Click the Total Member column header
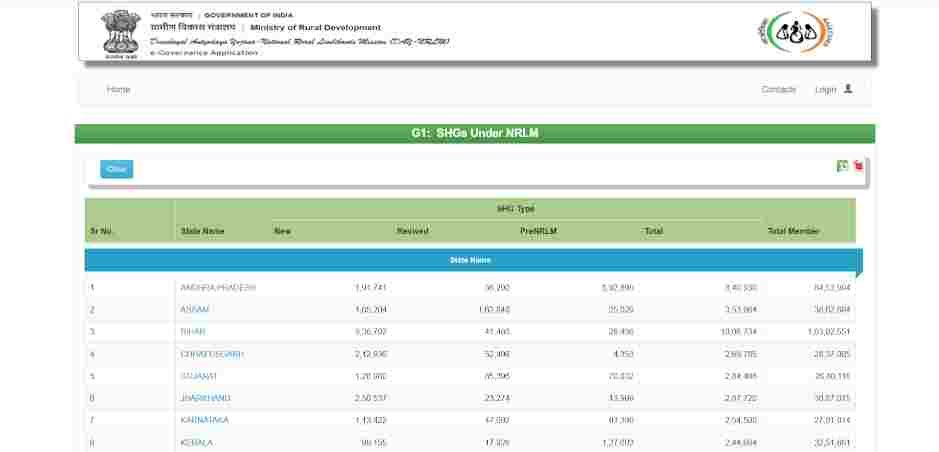The image size is (939, 452). [793, 231]
